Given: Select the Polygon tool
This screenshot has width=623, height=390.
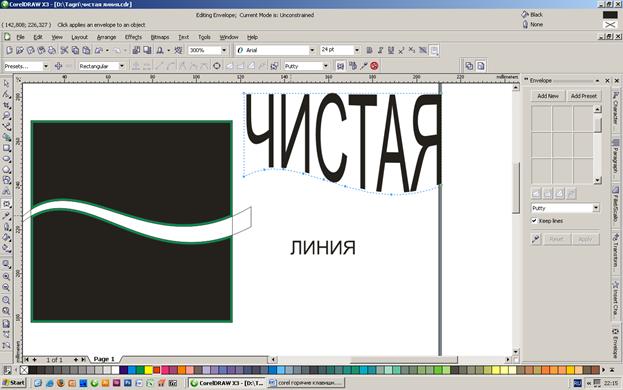Looking at the screenshot, I should point(6,170).
